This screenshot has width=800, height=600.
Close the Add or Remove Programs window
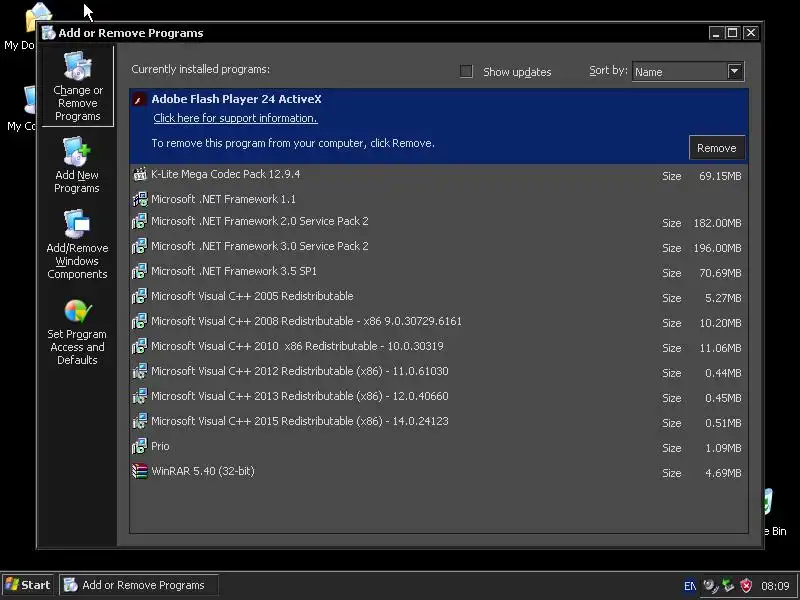(x=751, y=33)
